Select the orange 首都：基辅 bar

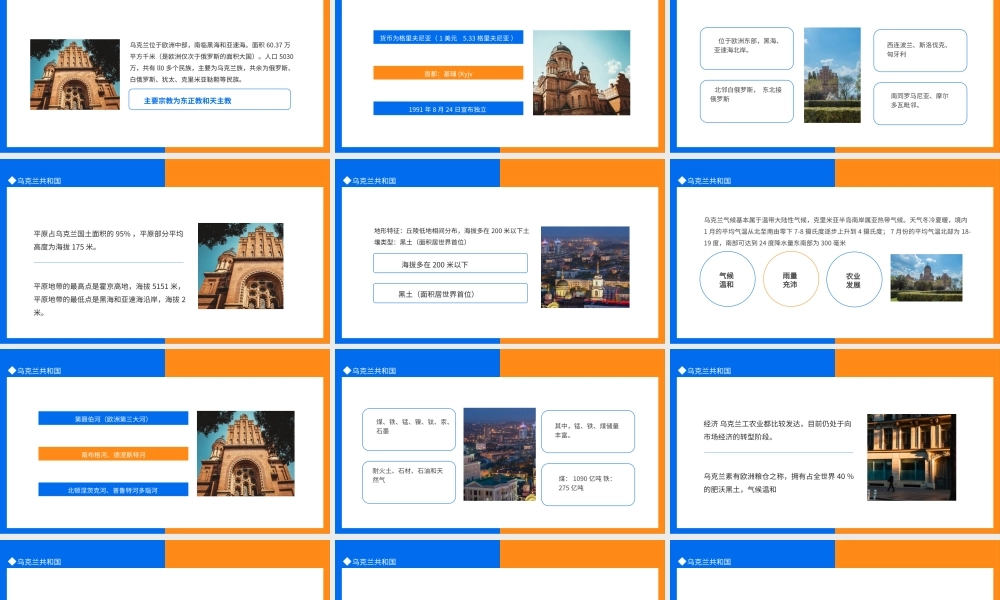[x=448, y=73]
